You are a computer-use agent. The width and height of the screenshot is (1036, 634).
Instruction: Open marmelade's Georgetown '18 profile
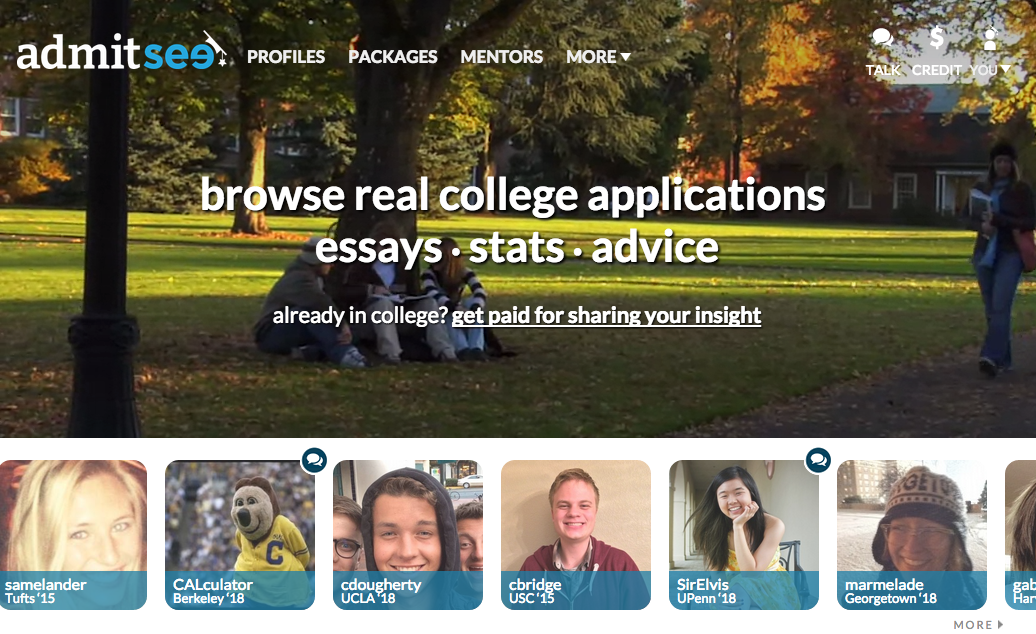click(912, 535)
